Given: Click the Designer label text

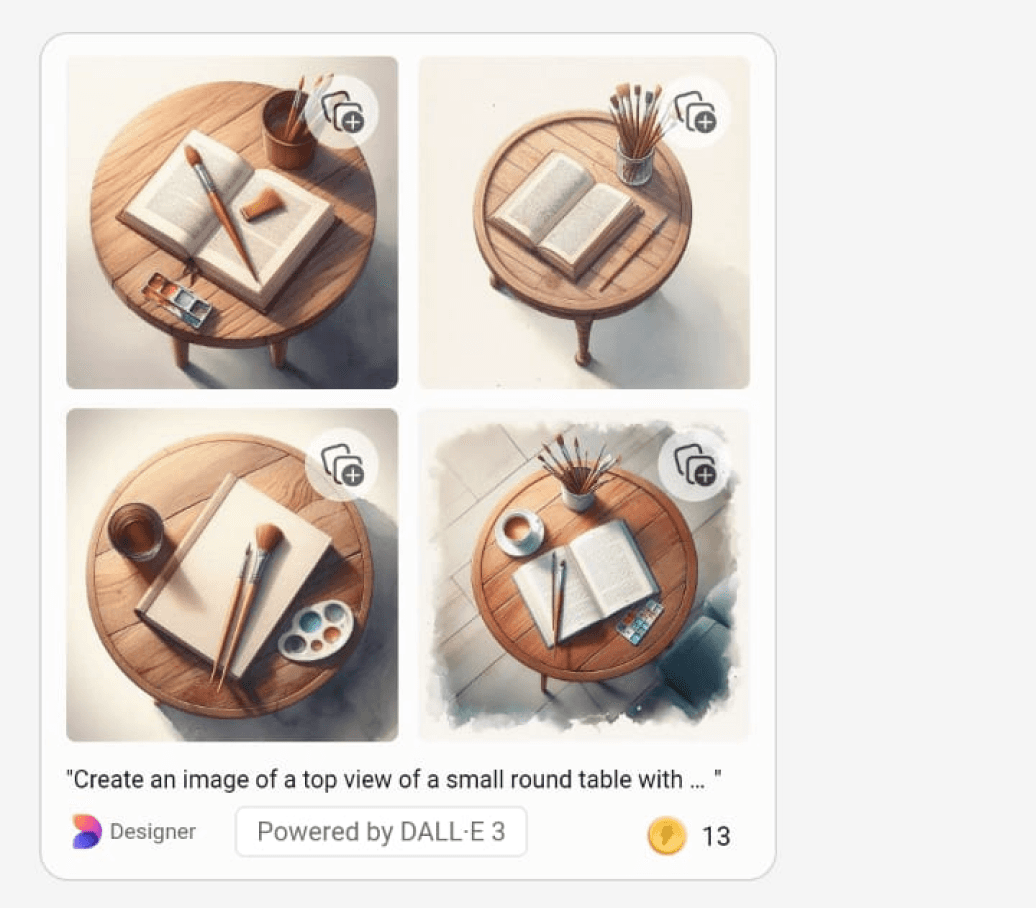Looking at the screenshot, I should pos(153,831).
